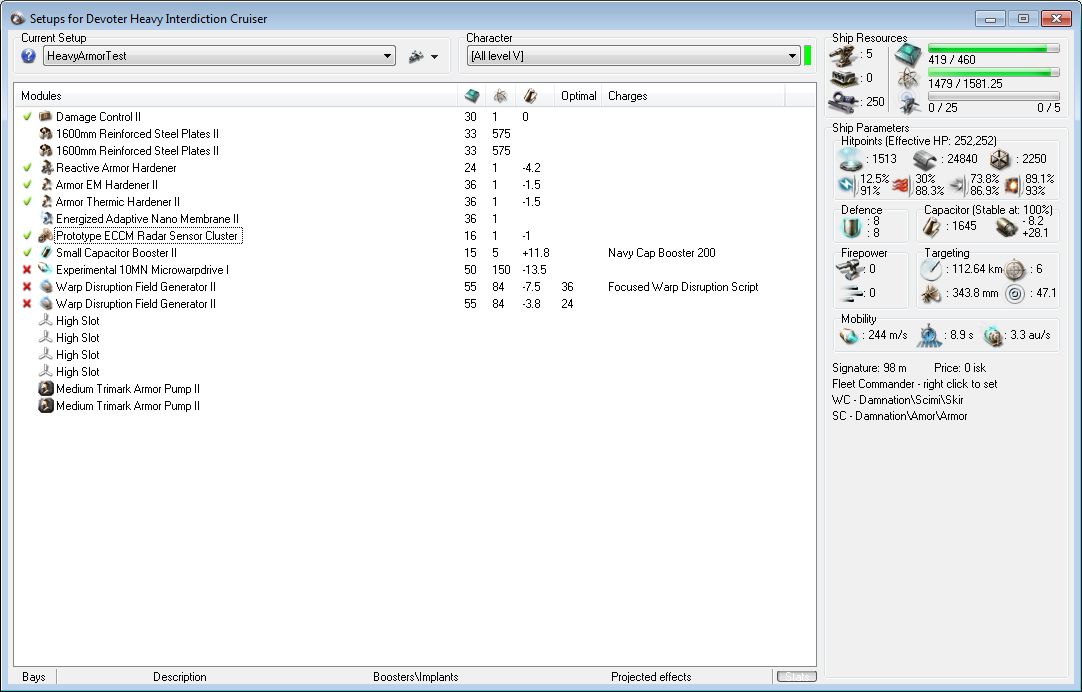
Task: Open the Bays tab
Action: coord(34,677)
